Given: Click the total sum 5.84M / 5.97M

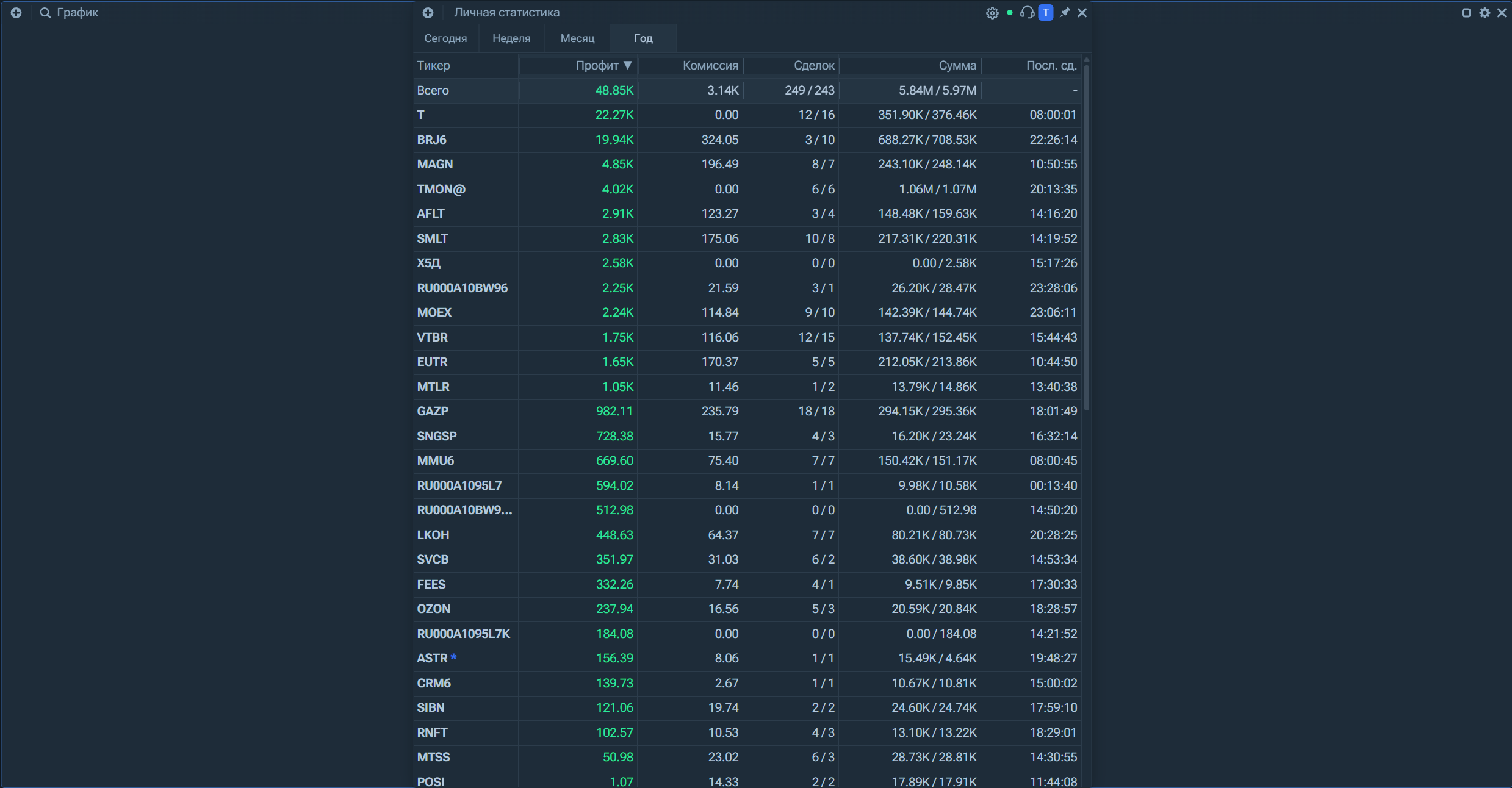Looking at the screenshot, I should tap(938, 90).
